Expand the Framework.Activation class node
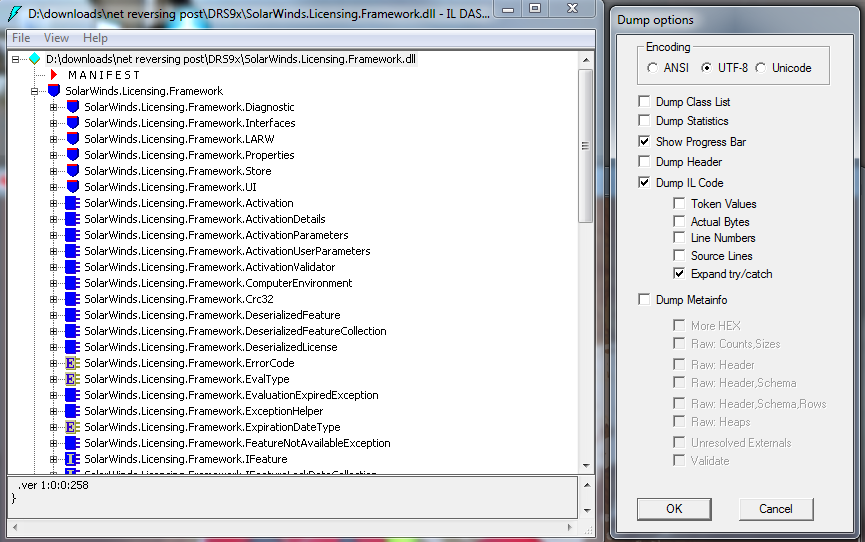The width and height of the screenshot is (865, 542). click(x=54, y=203)
